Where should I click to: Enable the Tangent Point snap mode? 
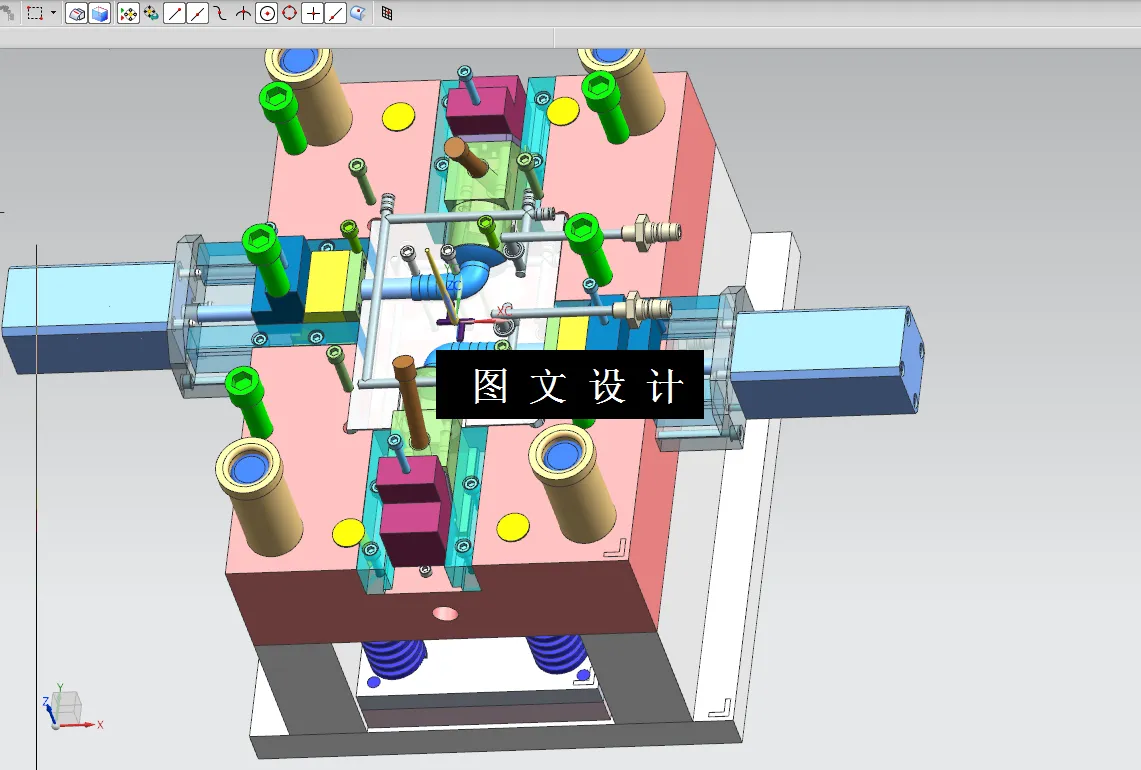tap(219, 13)
